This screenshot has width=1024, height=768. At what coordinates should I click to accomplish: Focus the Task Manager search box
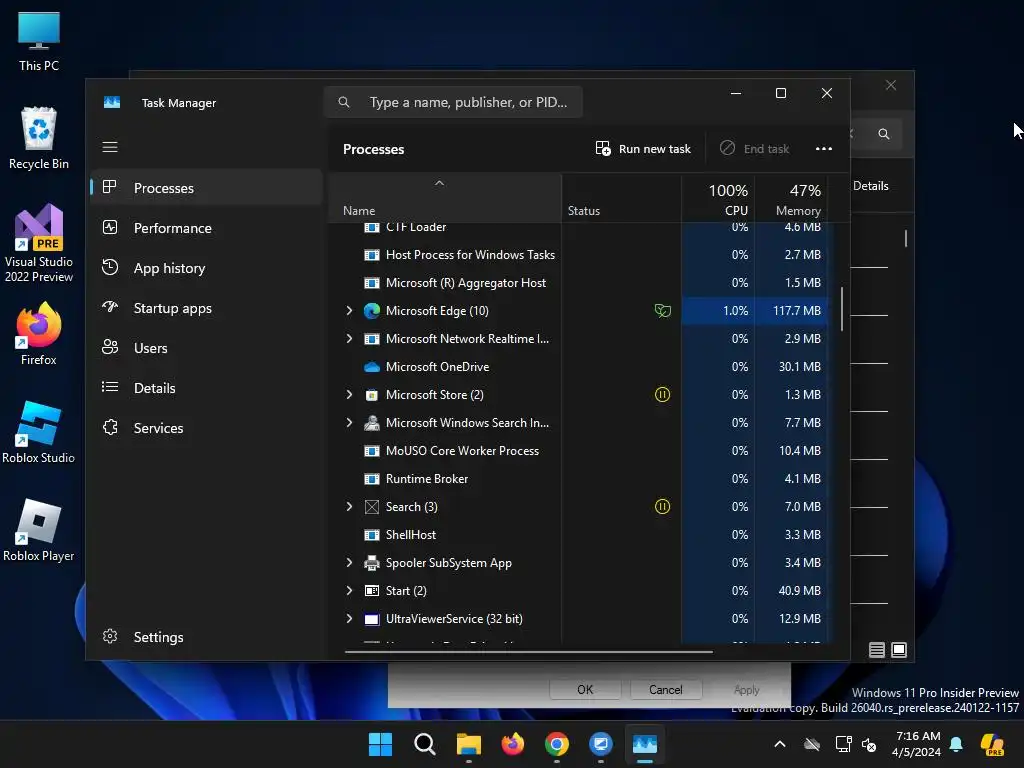click(453, 102)
